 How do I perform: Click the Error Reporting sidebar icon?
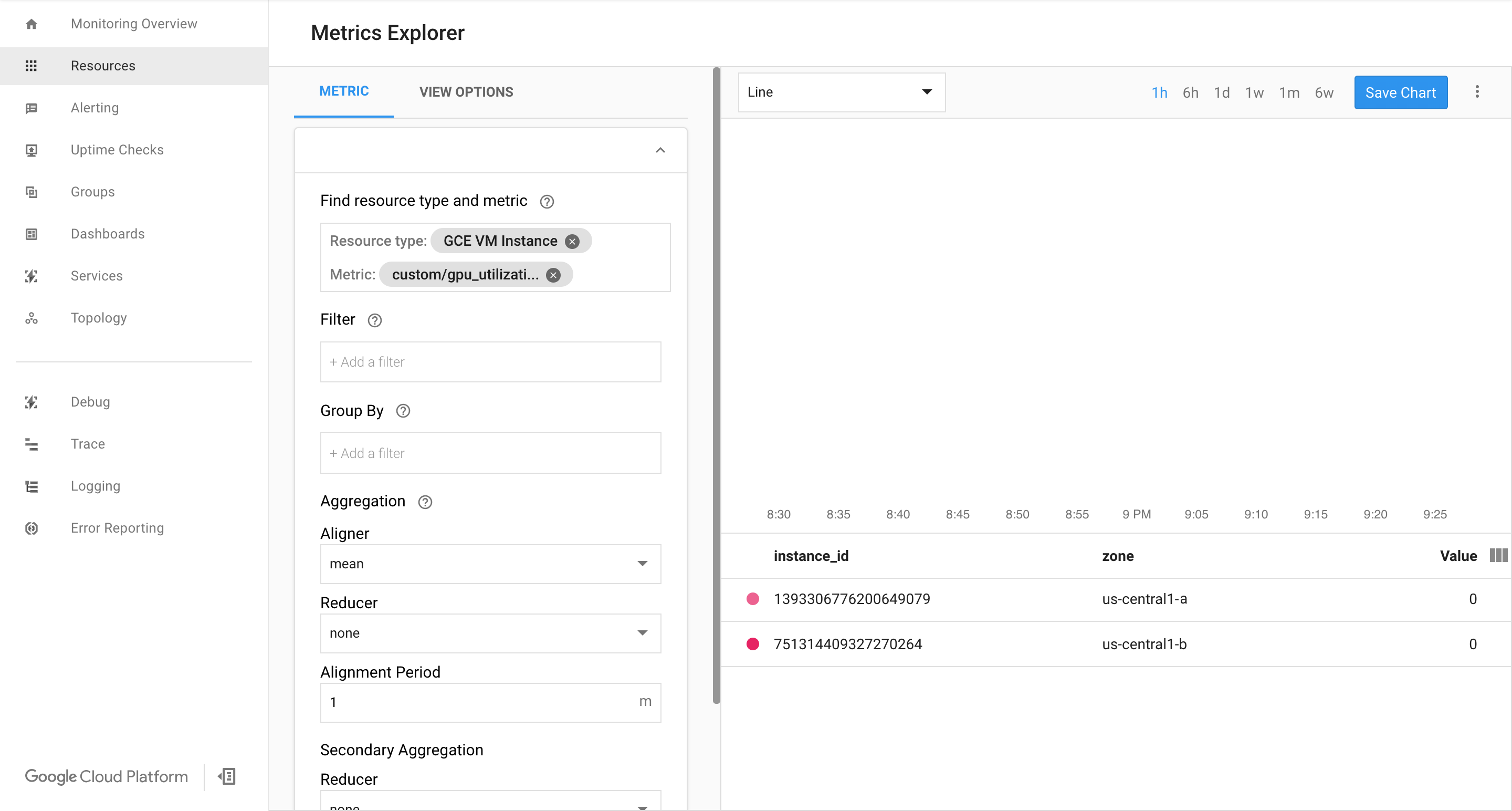(31, 527)
